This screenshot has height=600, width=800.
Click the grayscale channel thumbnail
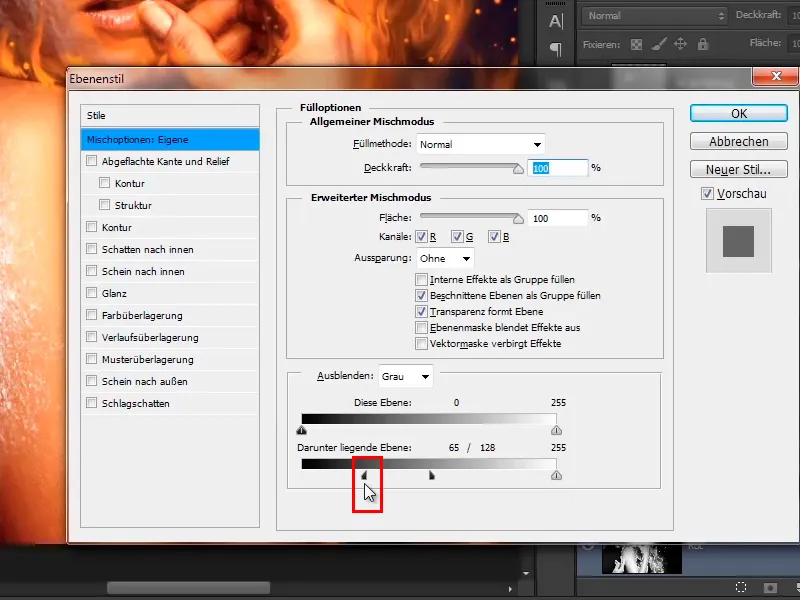[642, 558]
